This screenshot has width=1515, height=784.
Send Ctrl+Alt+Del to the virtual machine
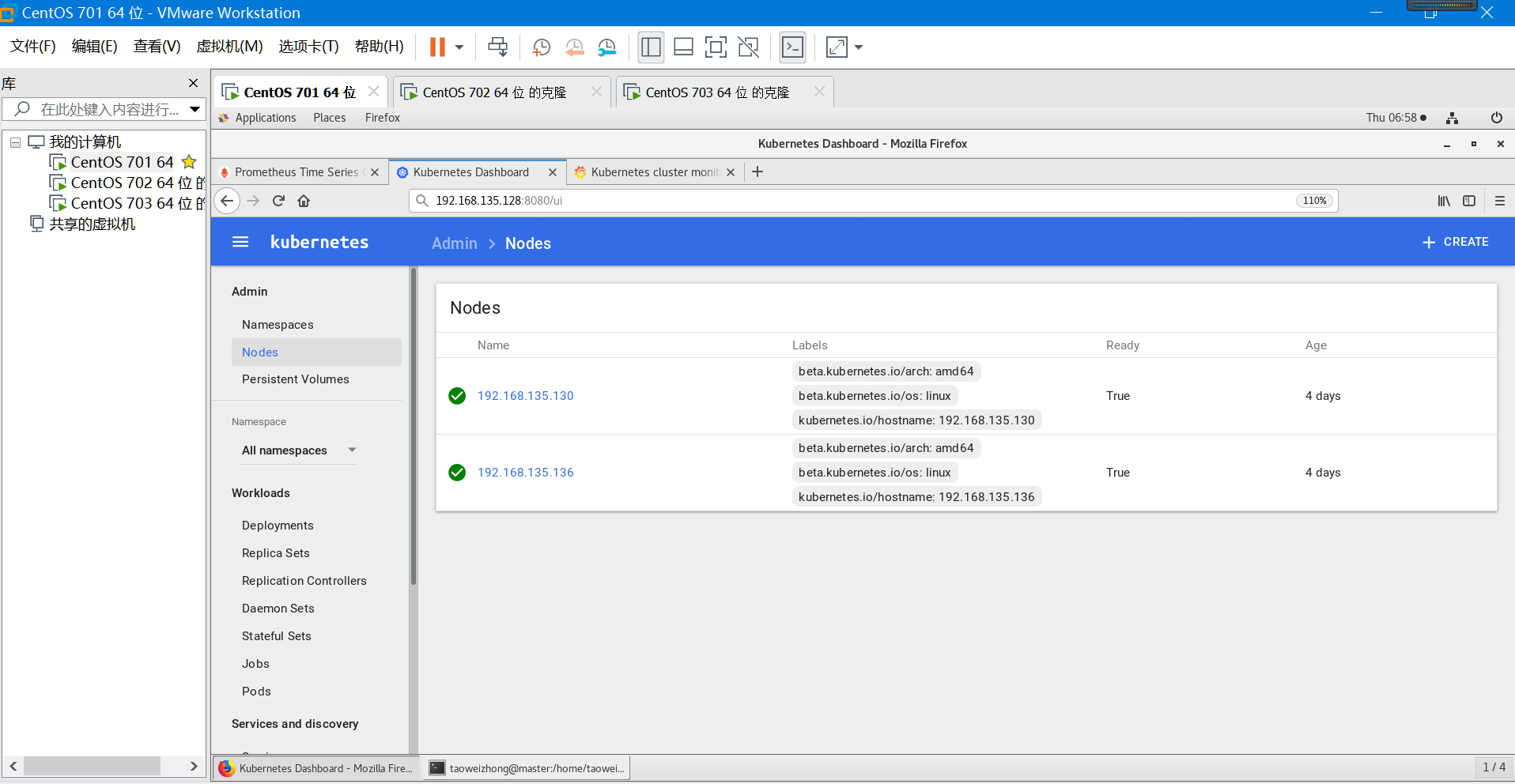click(498, 47)
